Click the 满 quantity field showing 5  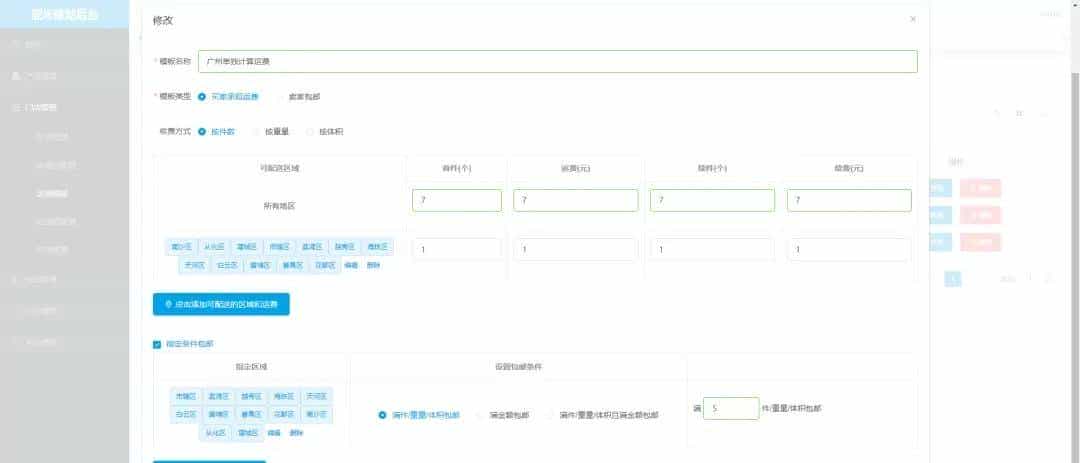[x=731, y=409]
